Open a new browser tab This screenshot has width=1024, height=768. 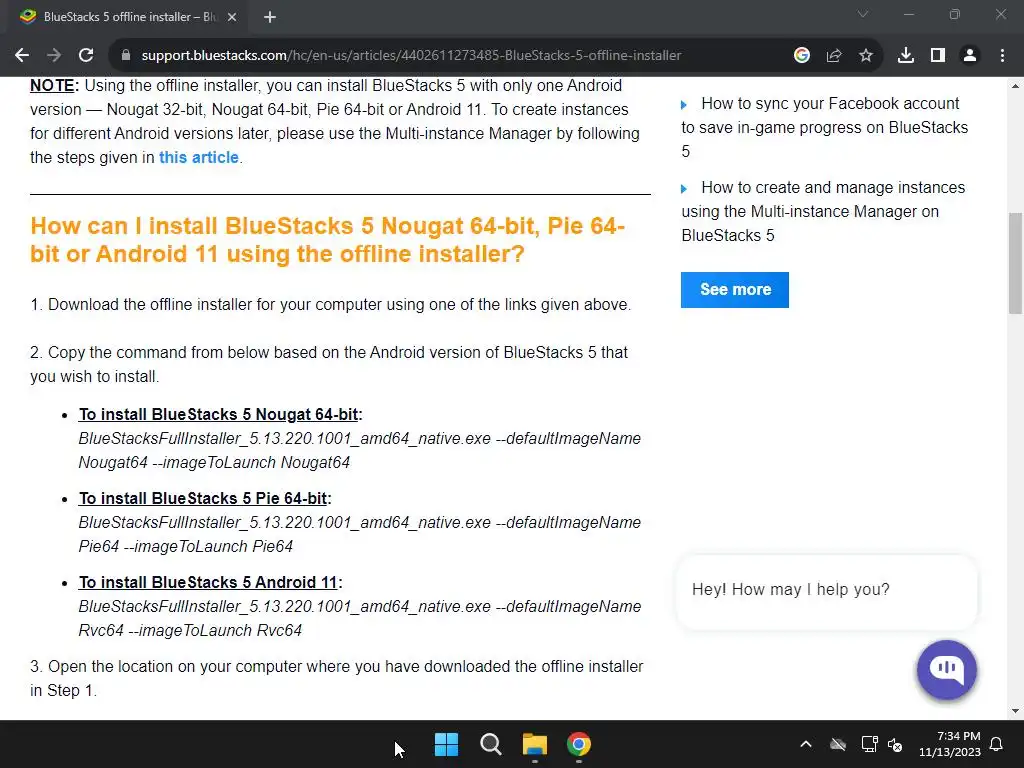point(270,17)
